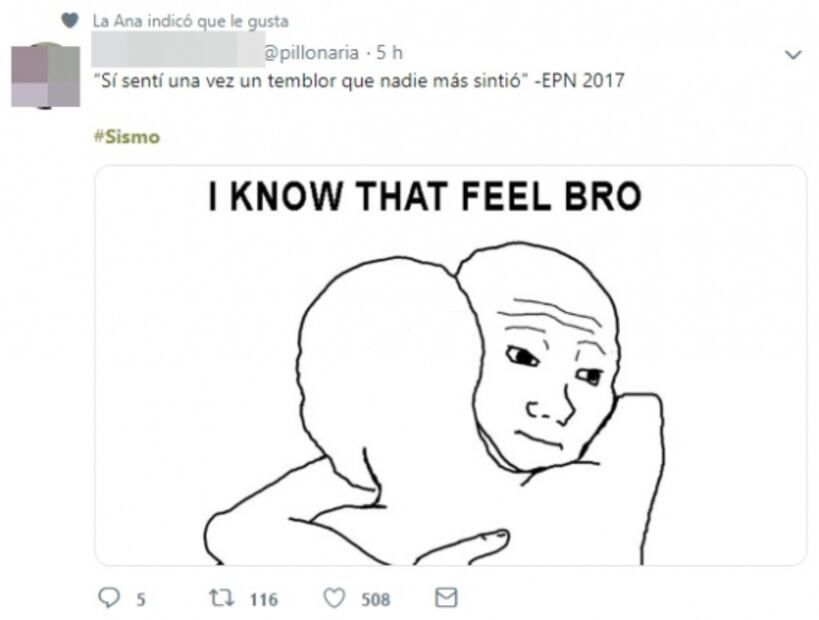Open the #Sismo hashtag link

[x=126, y=137]
